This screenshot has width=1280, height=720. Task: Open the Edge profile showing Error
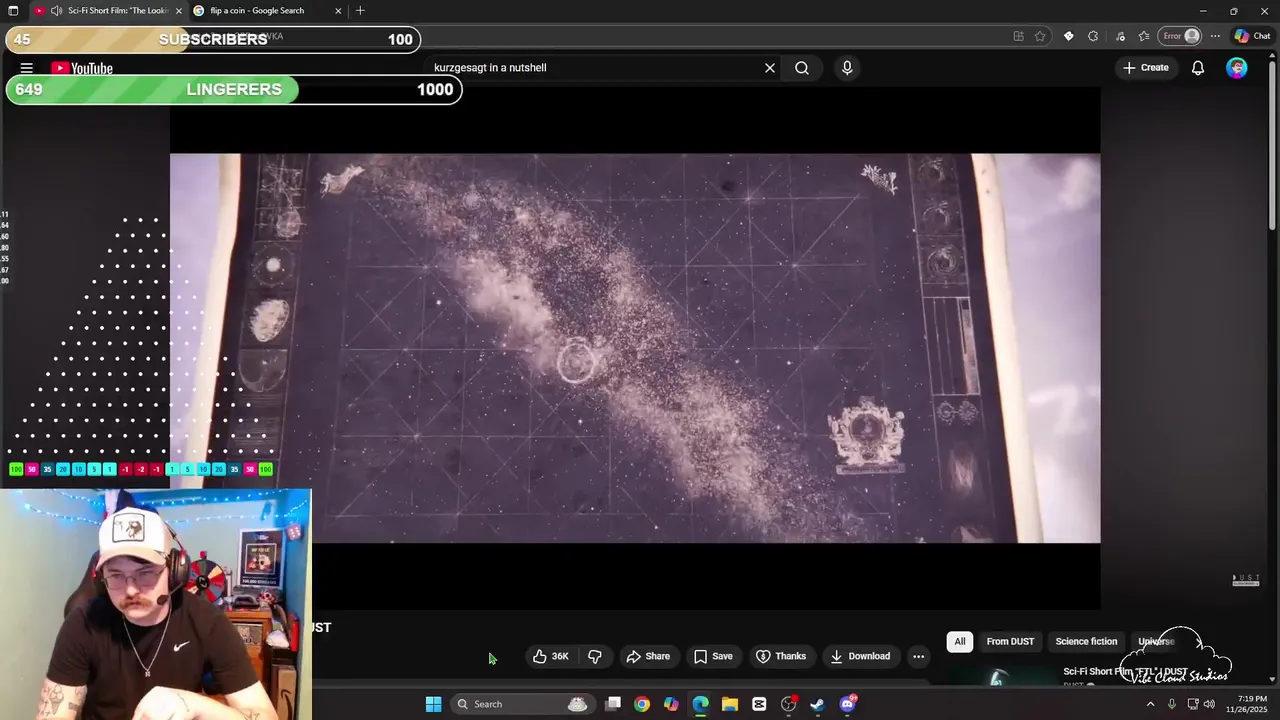(1180, 36)
